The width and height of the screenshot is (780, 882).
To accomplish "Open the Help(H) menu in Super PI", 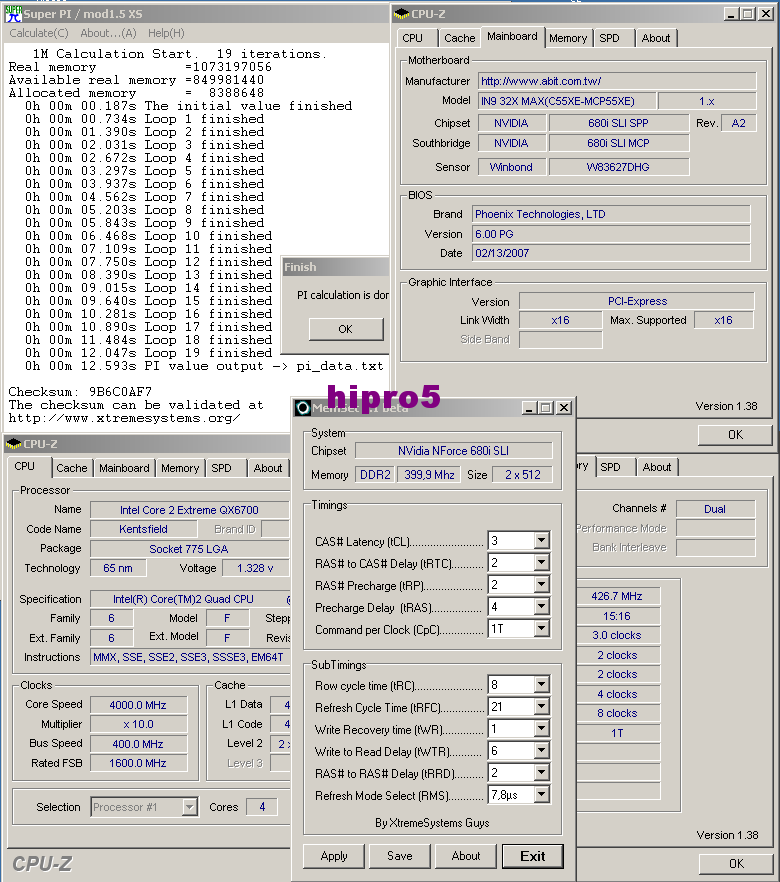I will click(x=166, y=33).
